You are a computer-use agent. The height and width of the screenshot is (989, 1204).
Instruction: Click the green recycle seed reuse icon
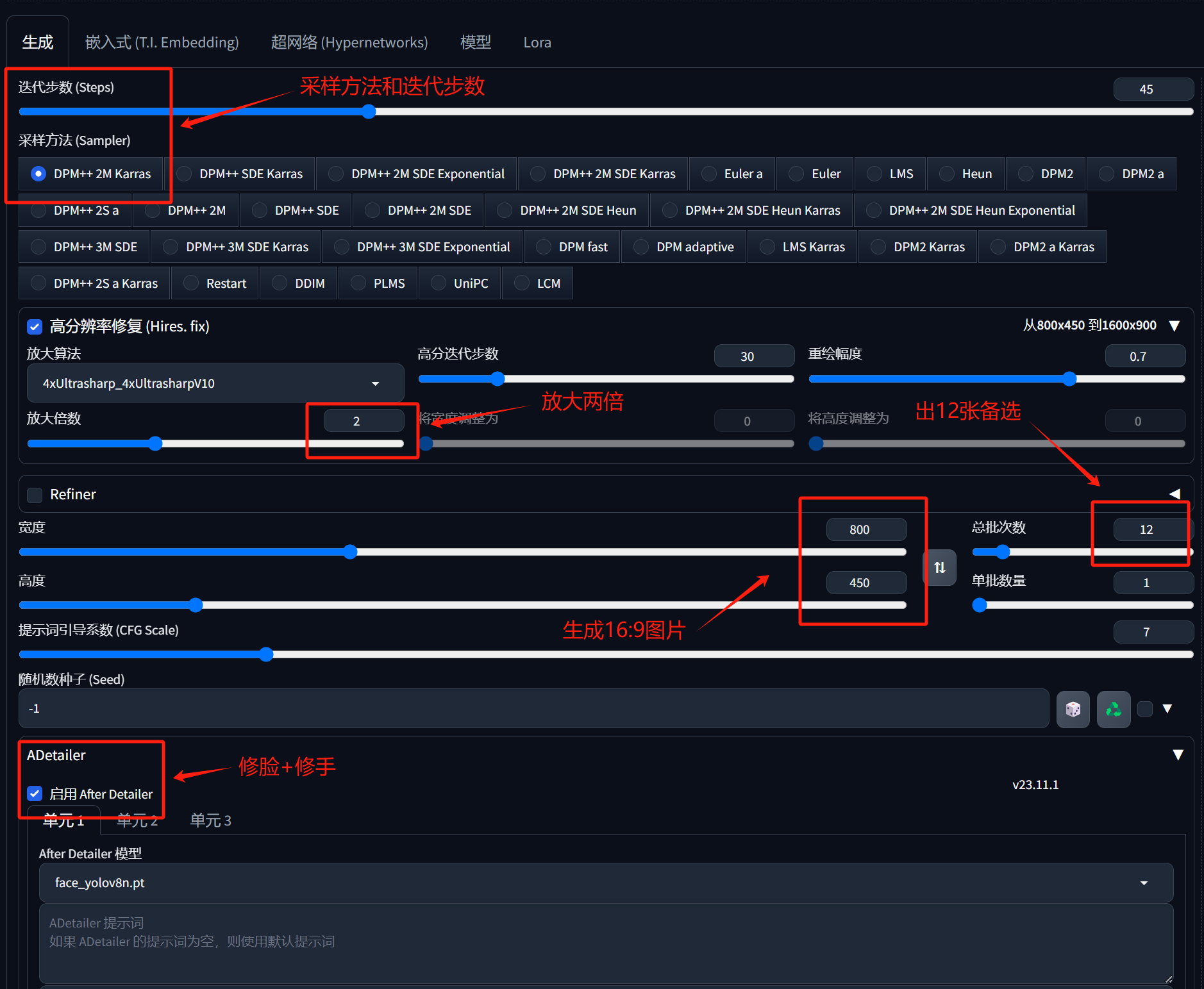[x=1113, y=709]
